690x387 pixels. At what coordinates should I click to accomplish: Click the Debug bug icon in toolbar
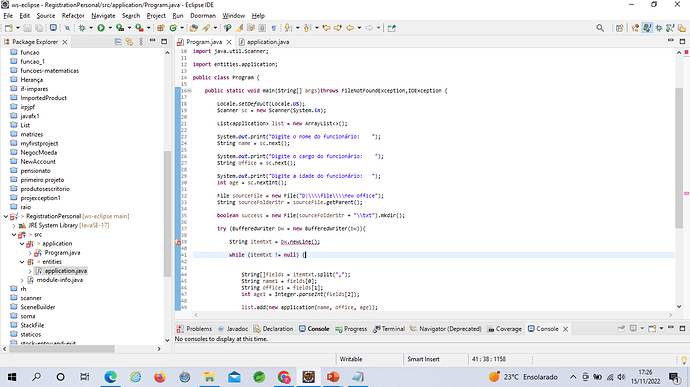point(82,28)
